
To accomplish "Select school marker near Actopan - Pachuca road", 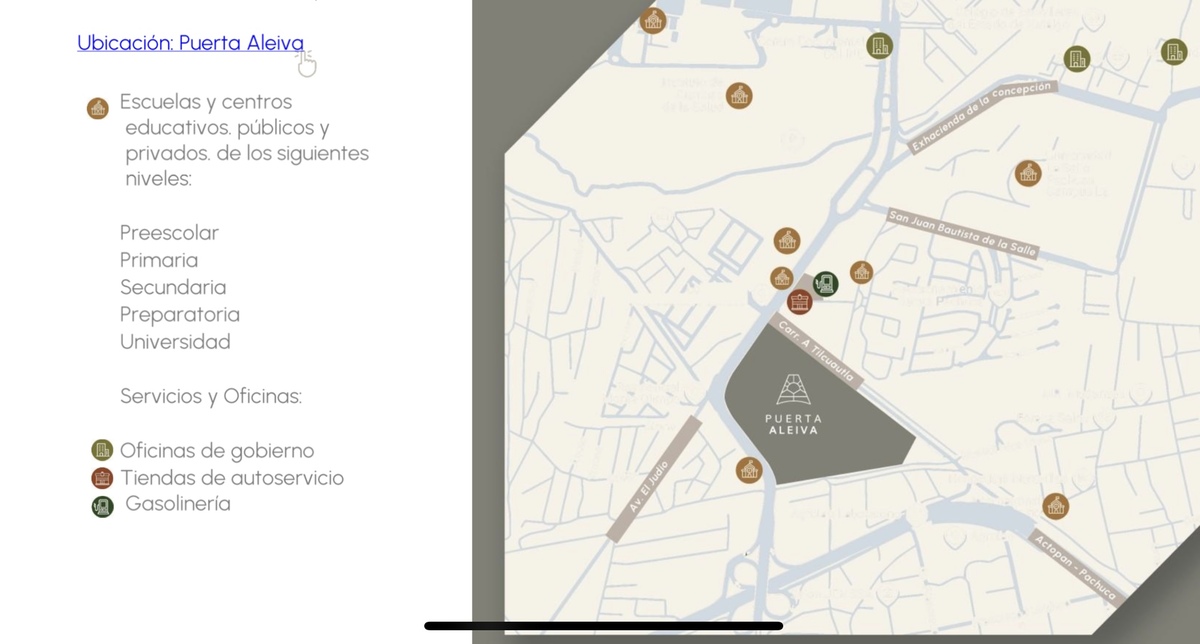I will 1054,506.
